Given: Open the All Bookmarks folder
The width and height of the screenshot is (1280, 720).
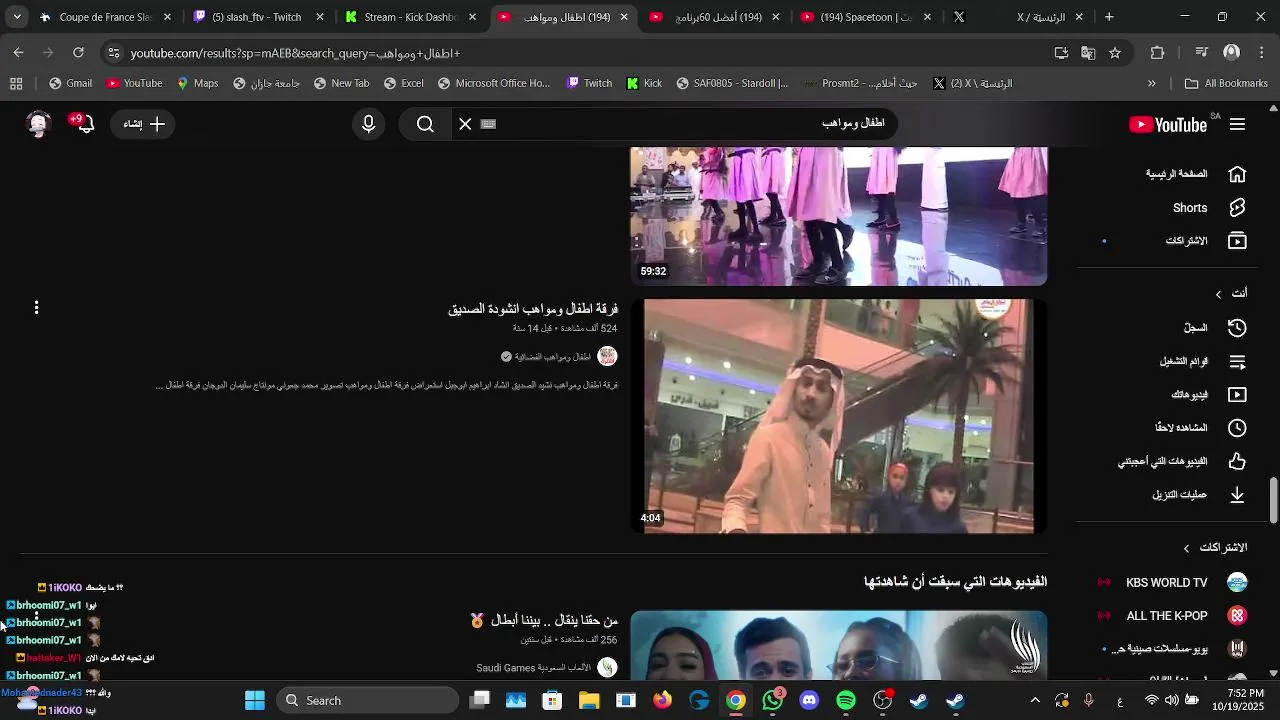Looking at the screenshot, I should [x=1226, y=84].
